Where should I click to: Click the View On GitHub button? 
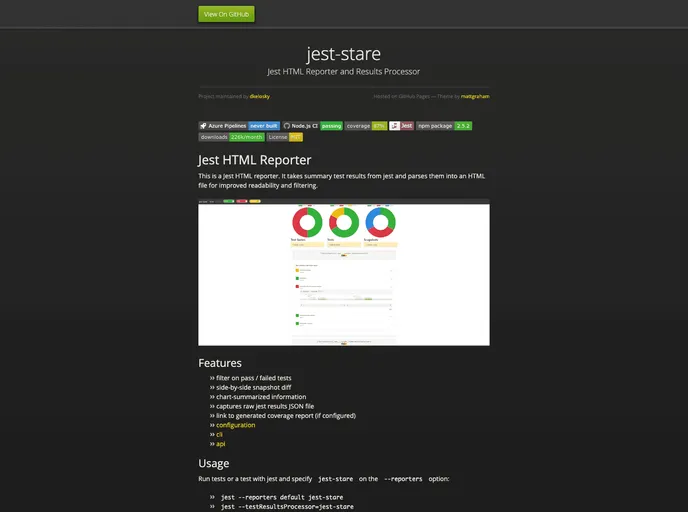click(226, 14)
